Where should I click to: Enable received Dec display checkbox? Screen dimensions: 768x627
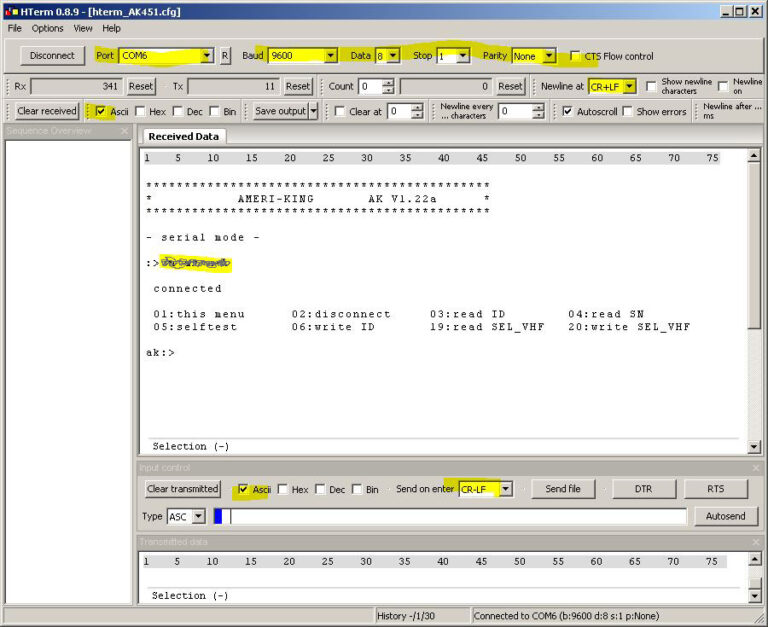tap(177, 112)
